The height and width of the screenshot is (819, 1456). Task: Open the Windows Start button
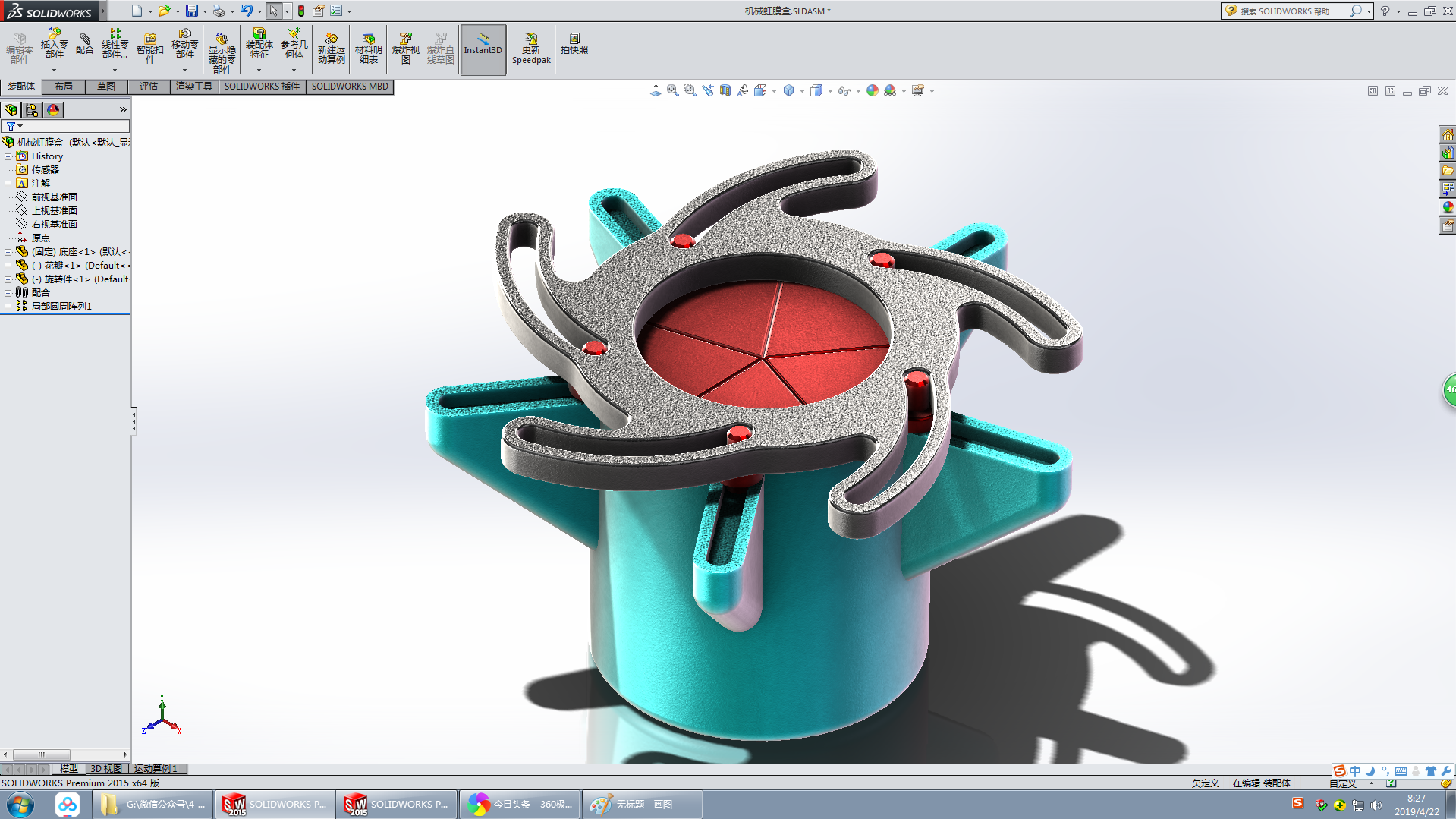tap(20, 805)
